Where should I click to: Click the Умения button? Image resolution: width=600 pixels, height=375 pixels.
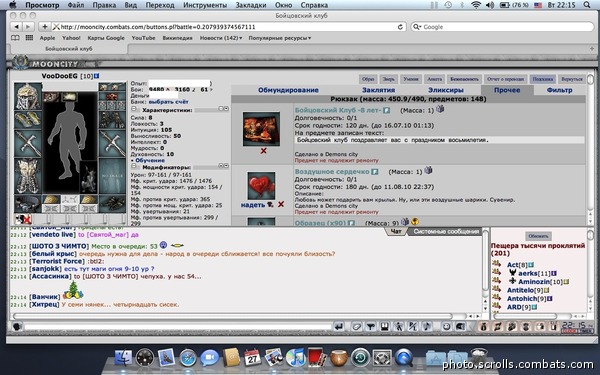pos(411,79)
